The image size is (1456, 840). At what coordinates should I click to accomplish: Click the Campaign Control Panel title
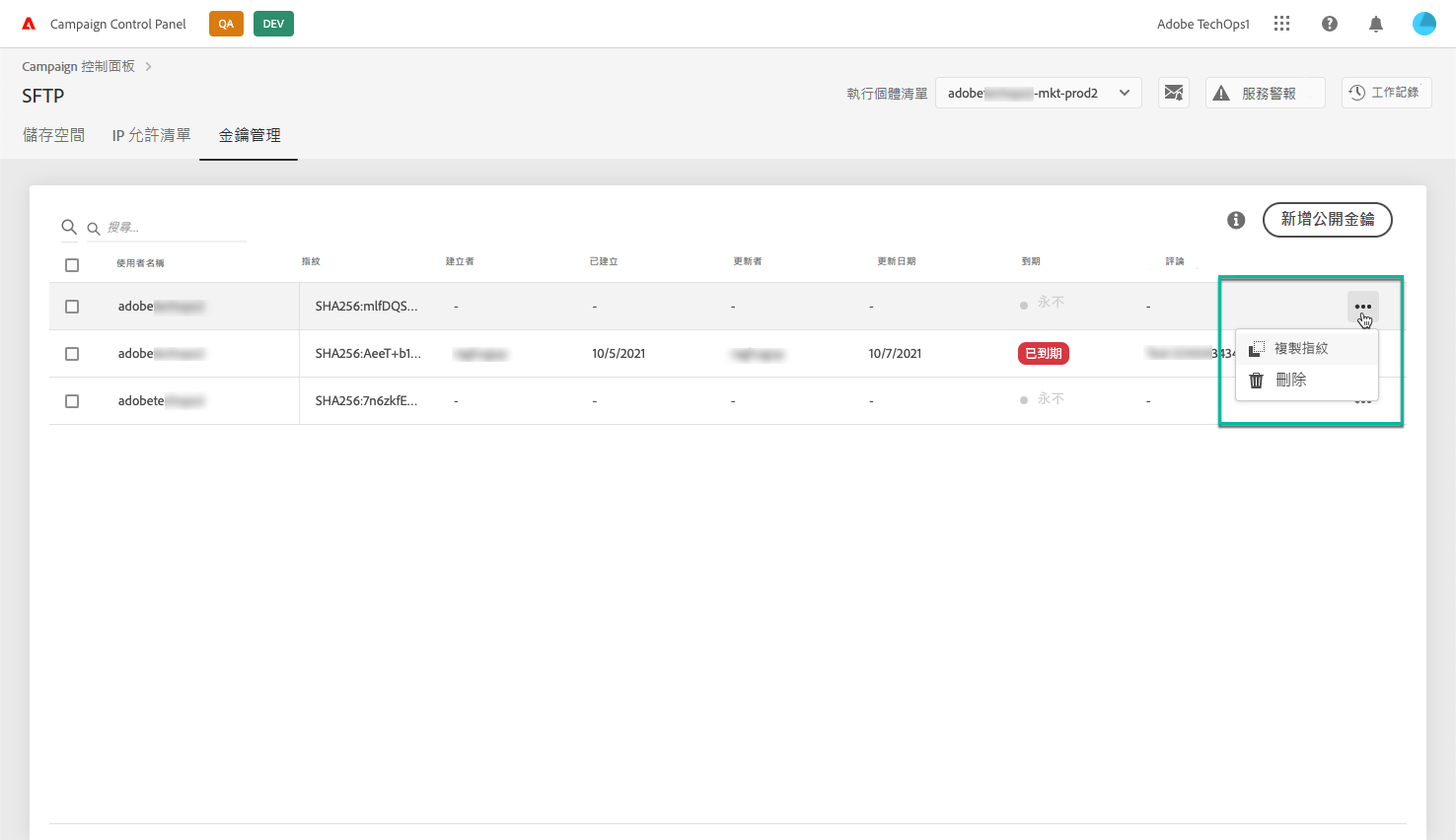tap(118, 24)
